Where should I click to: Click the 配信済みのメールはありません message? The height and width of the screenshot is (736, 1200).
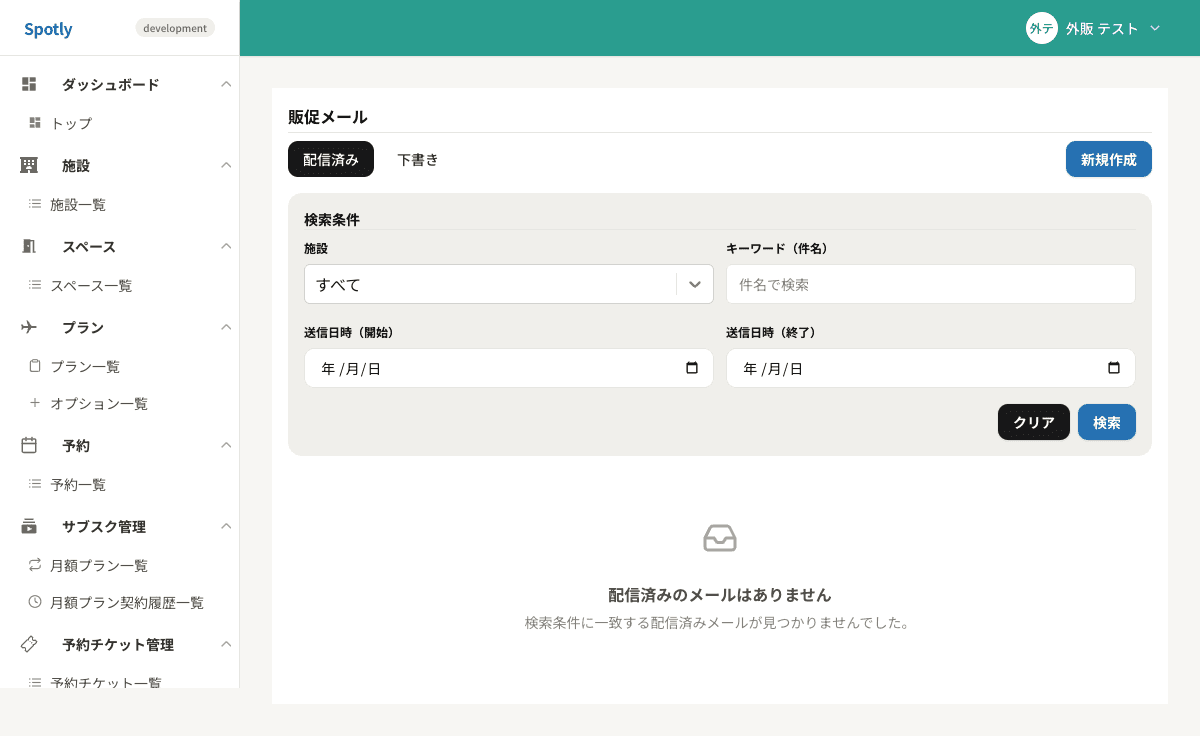point(720,595)
